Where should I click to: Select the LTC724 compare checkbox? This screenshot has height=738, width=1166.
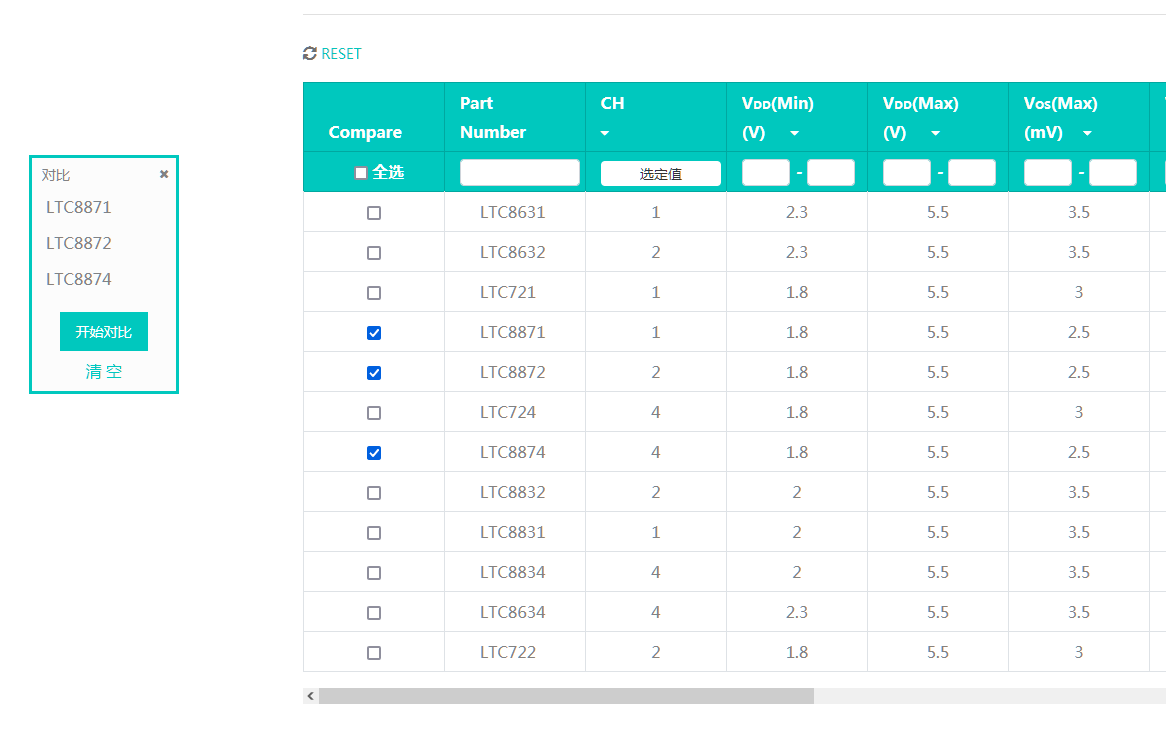(x=374, y=413)
